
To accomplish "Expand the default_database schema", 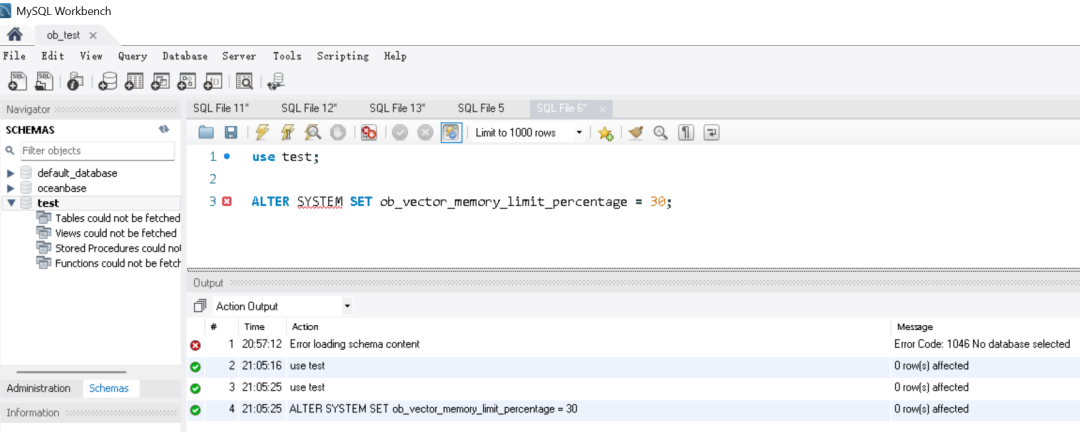I will [x=10, y=173].
